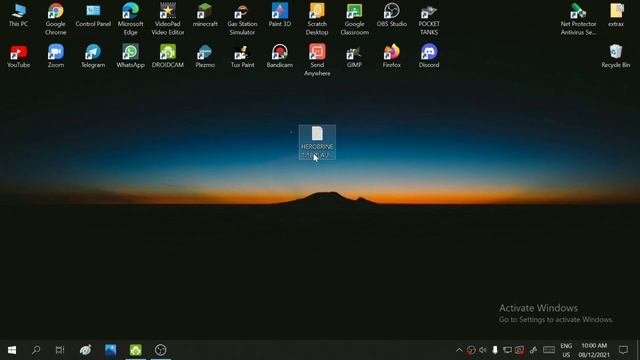Open Photos app on taskbar
Screen dimensions: 640x360
[111, 350]
